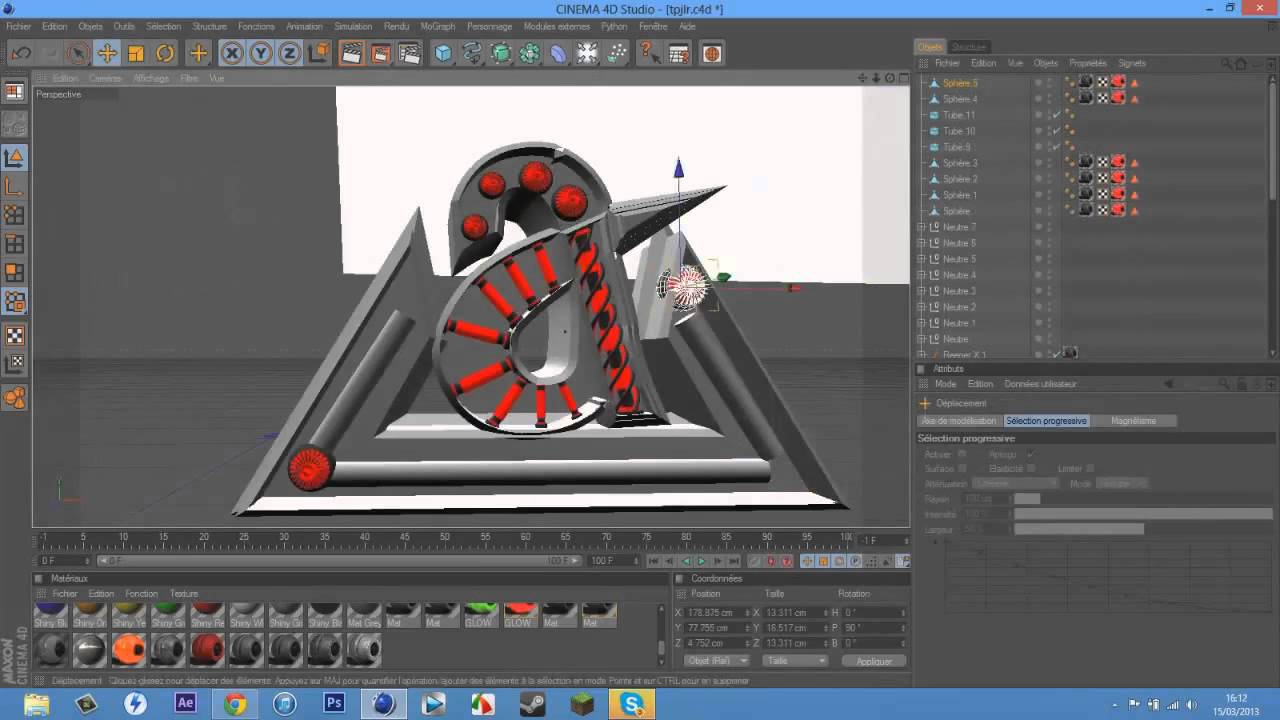This screenshot has width=1280, height=720.
Task: Click the Skype icon in taskbar
Action: [x=632, y=704]
